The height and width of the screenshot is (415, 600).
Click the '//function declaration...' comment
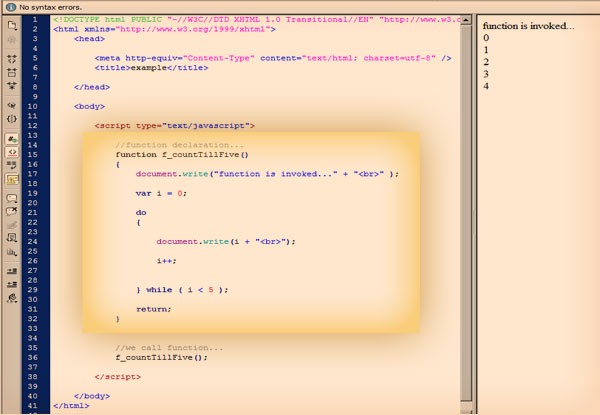pyautogui.click(x=179, y=145)
